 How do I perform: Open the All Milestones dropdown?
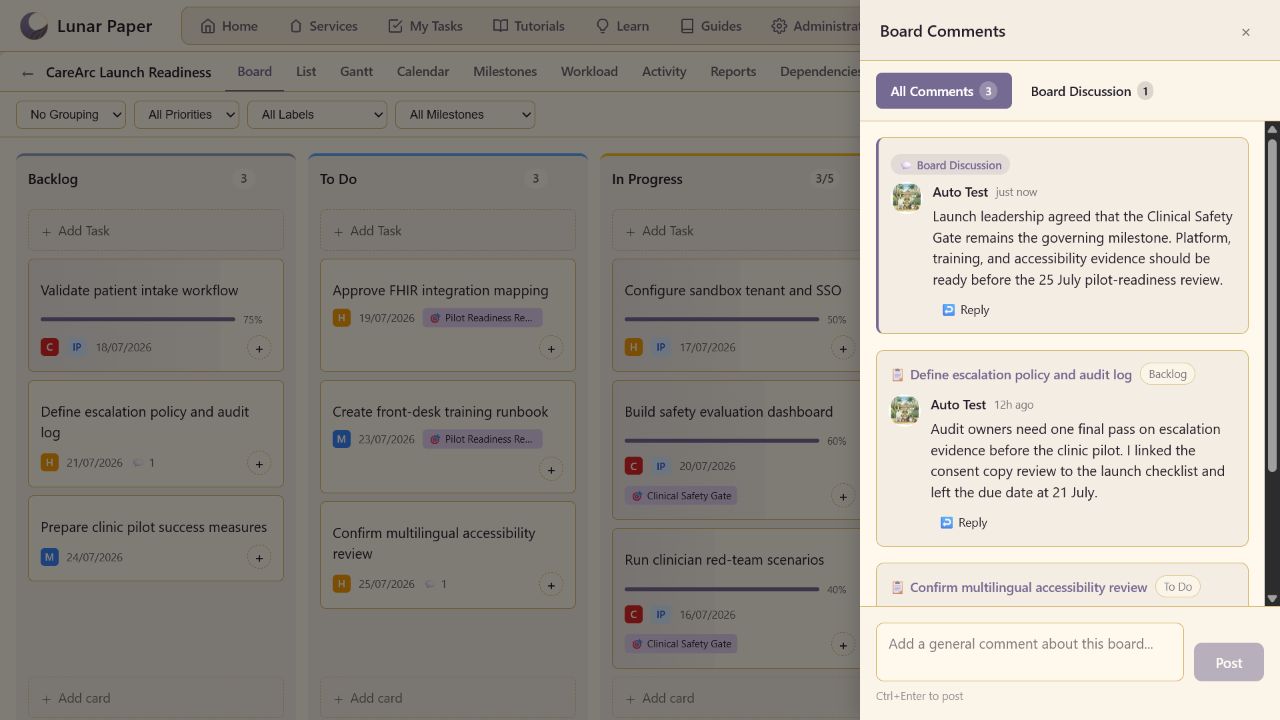pyautogui.click(x=465, y=115)
